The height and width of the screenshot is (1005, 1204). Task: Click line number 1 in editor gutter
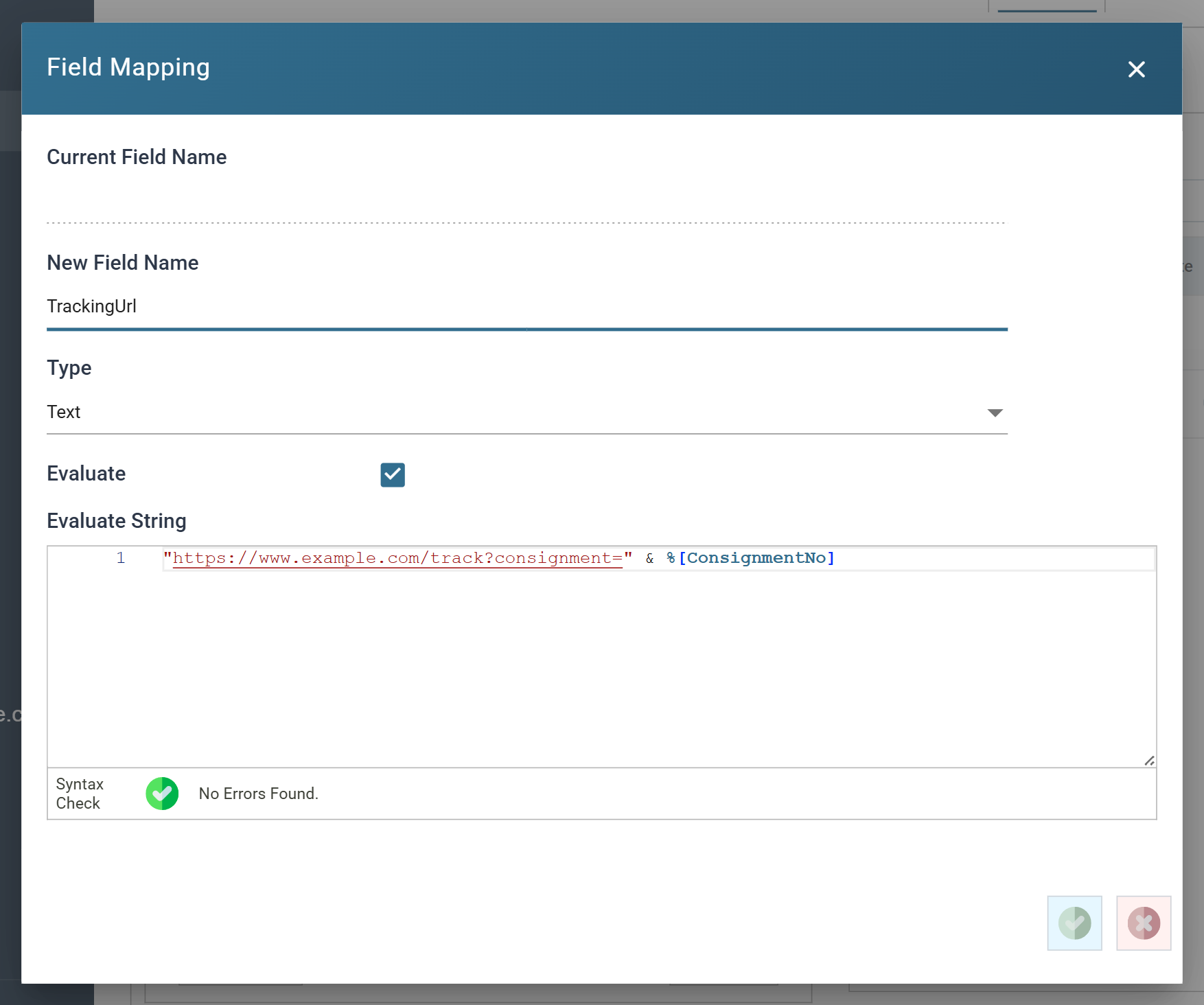[x=121, y=558]
